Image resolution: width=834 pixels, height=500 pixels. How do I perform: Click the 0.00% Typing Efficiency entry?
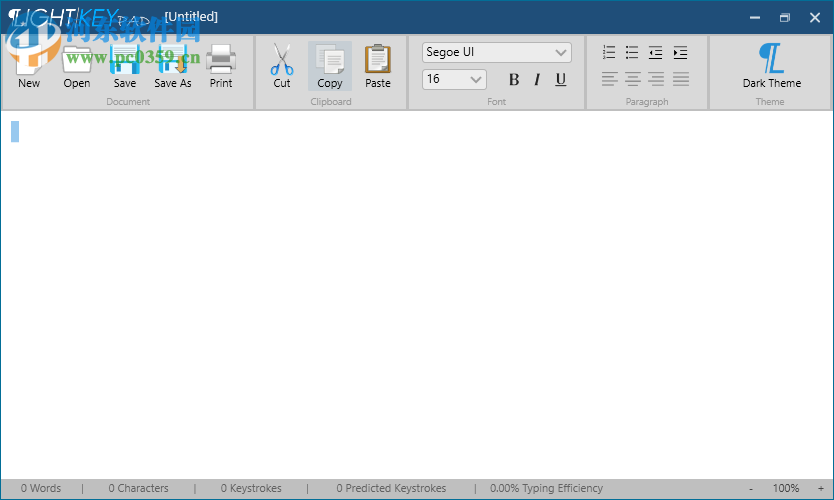[x=546, y=488]
